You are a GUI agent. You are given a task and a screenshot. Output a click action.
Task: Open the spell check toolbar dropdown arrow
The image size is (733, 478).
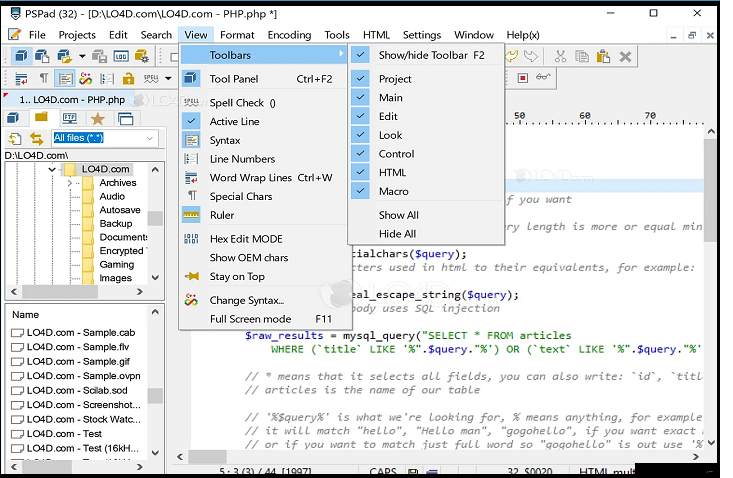167,78
